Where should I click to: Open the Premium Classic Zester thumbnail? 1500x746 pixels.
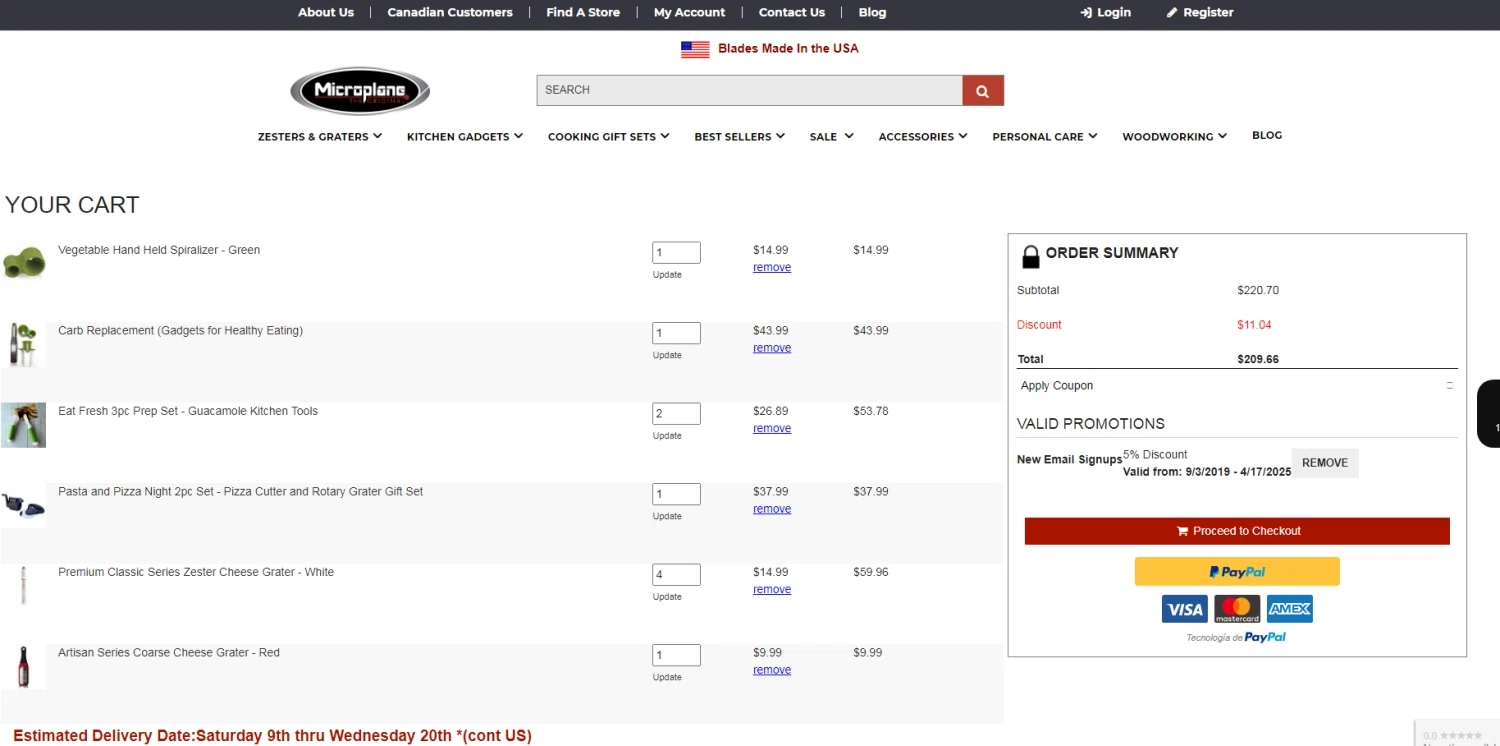coord(24,586)
